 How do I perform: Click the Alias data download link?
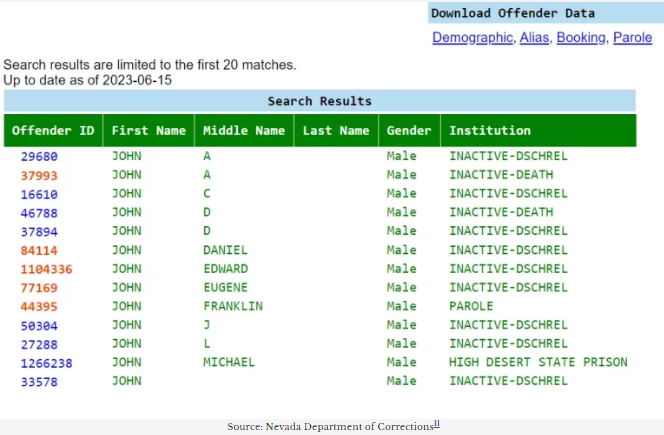(x=534, y=38)
